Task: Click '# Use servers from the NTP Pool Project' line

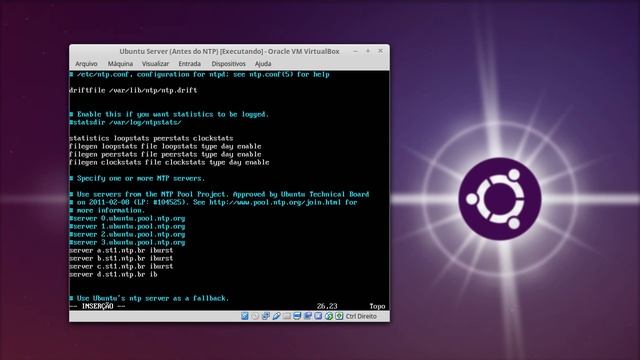Action: click(x=219, y=194)
